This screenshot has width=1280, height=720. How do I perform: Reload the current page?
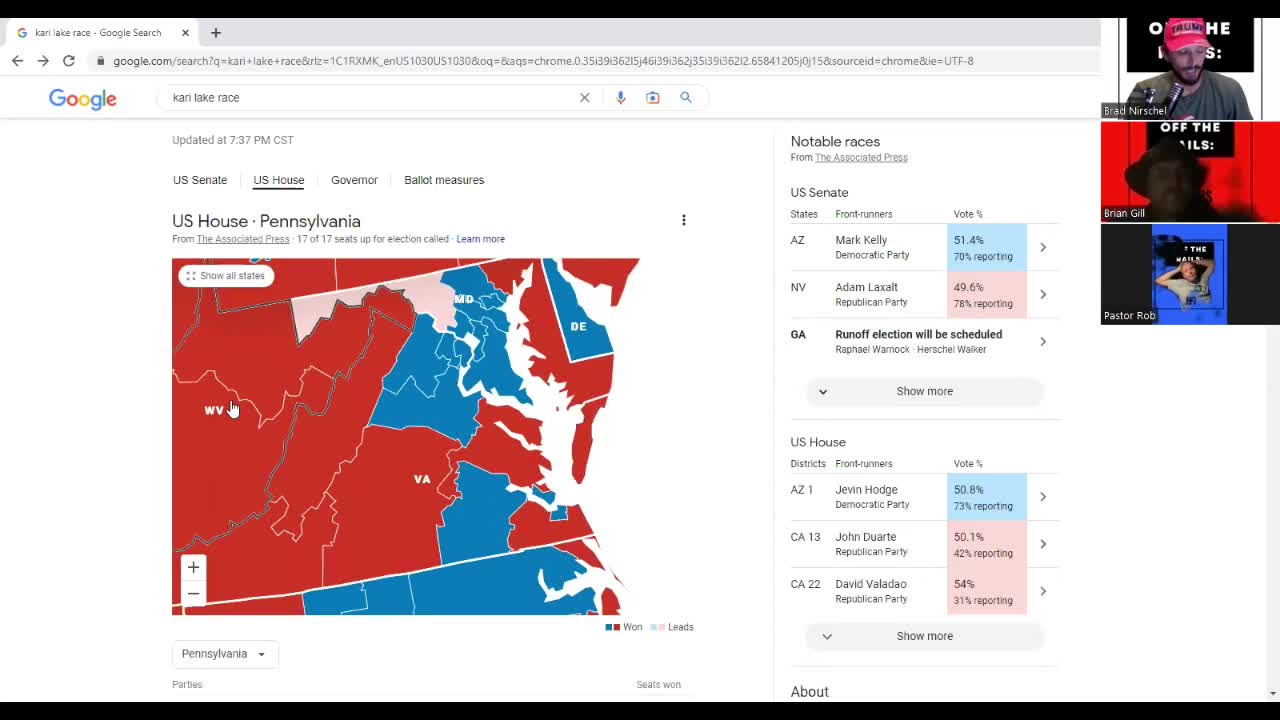click(69, 61)
